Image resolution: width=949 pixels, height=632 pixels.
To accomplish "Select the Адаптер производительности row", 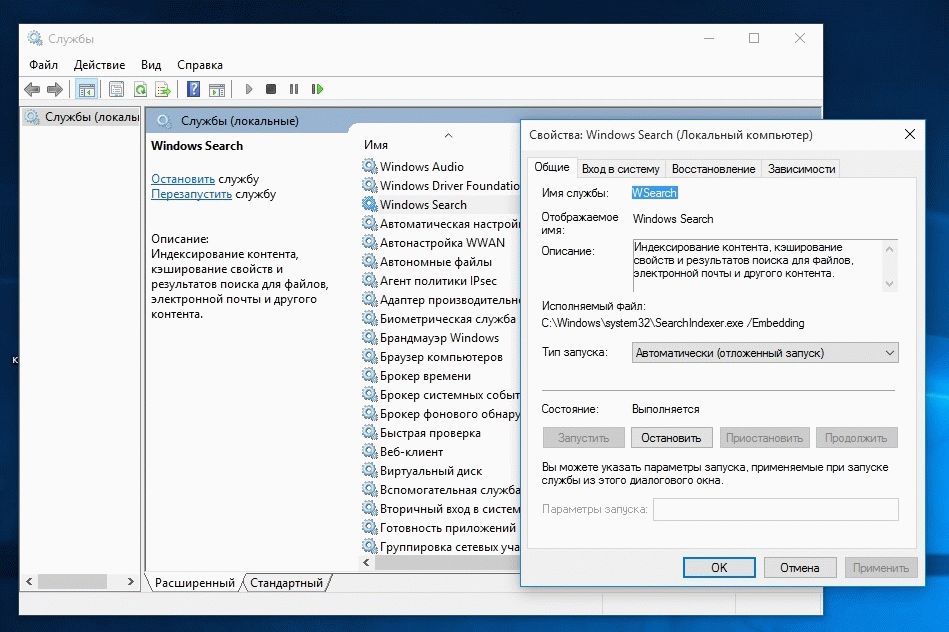I will [441, 299].
